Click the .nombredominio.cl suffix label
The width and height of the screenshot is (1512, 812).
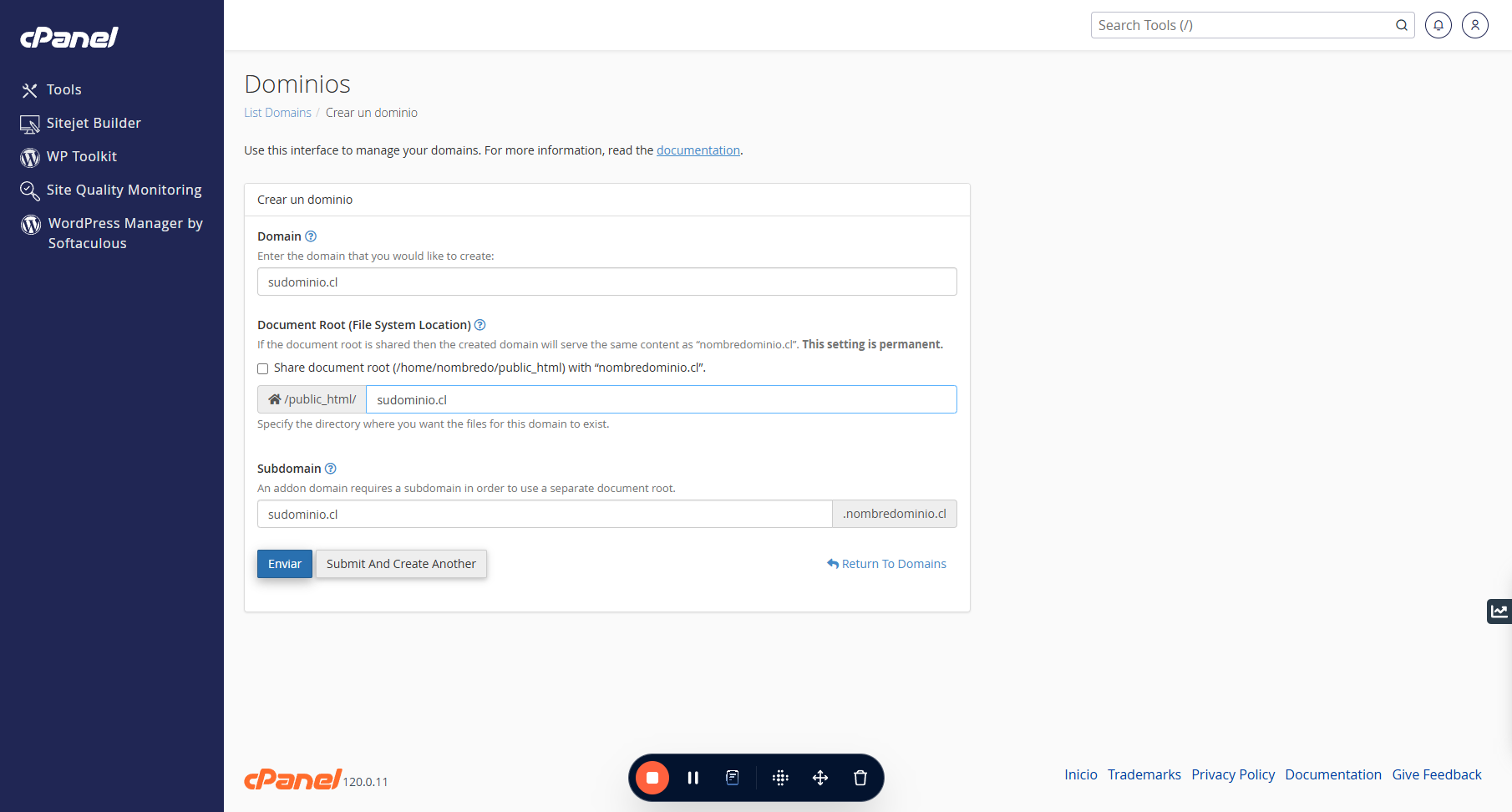pos(895,514)
